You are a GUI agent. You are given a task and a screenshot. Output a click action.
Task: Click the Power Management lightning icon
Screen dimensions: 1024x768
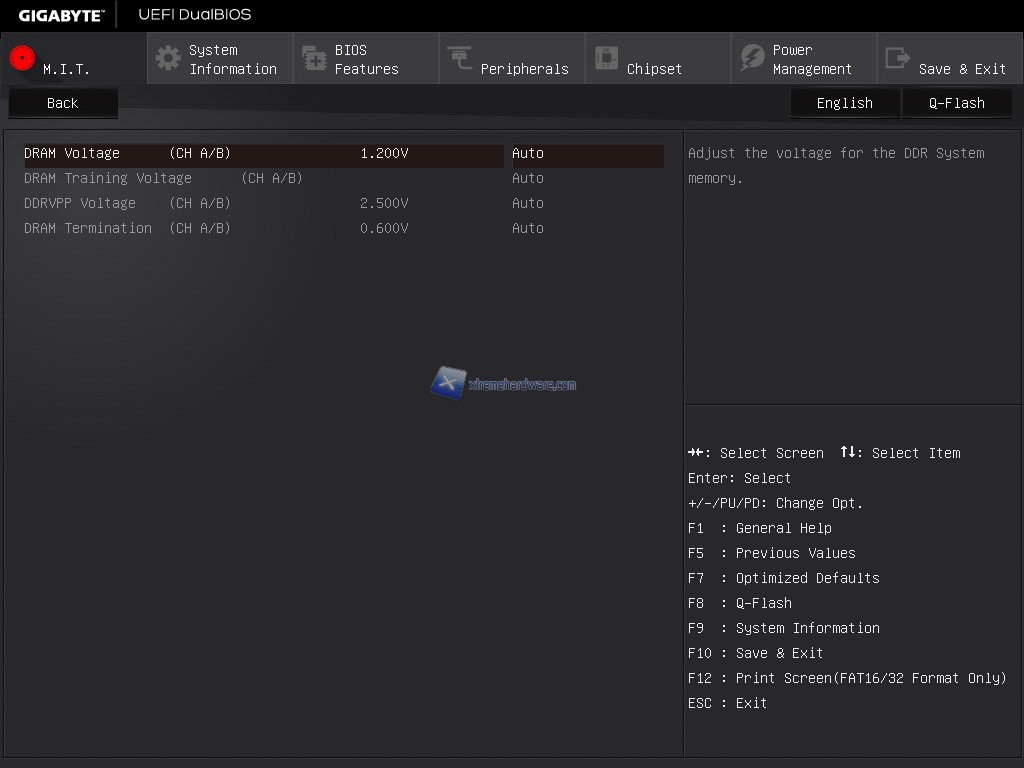(x=752, y=58)
